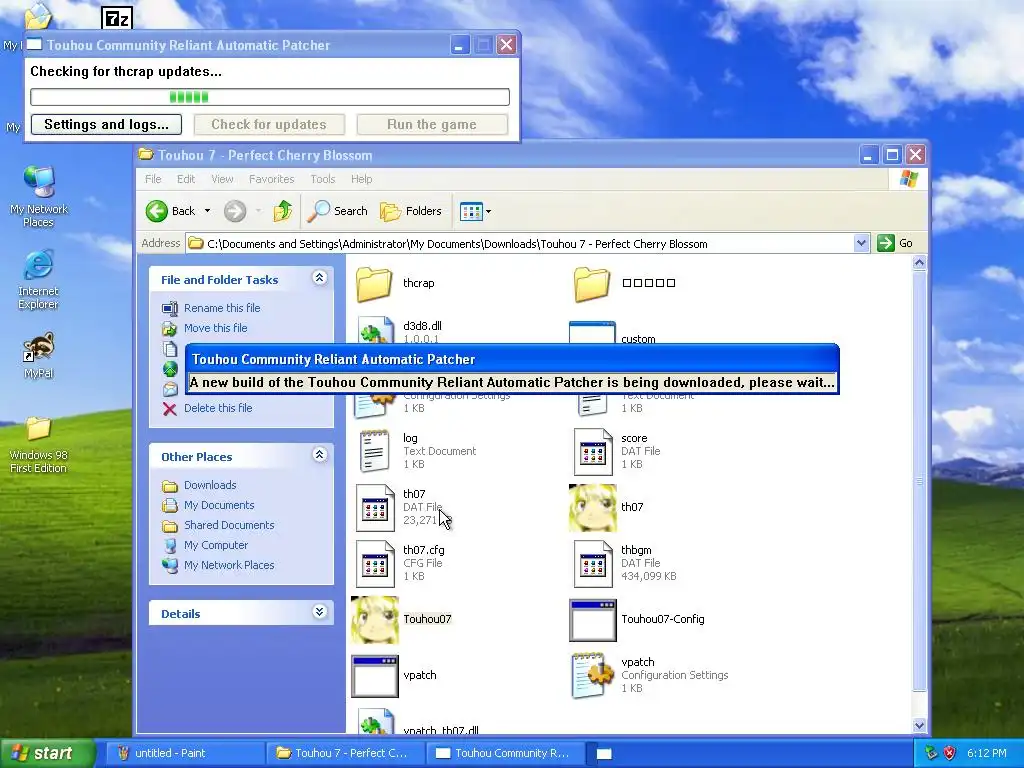Click the file list scroll down arrow
This screenshot has height=768, width=1024.
[x=920, y=725]
